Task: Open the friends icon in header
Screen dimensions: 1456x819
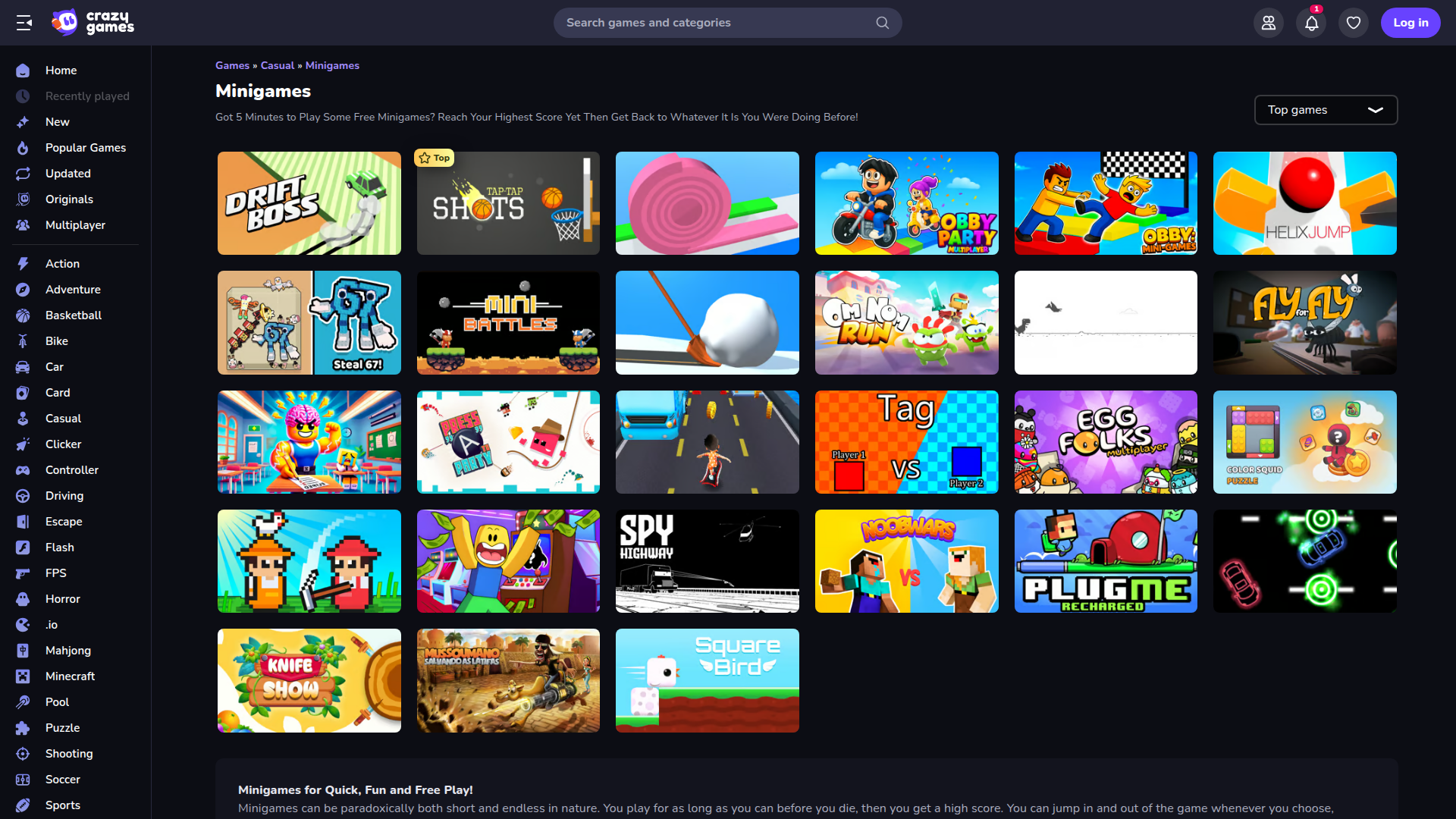Action: [1269, 23]
